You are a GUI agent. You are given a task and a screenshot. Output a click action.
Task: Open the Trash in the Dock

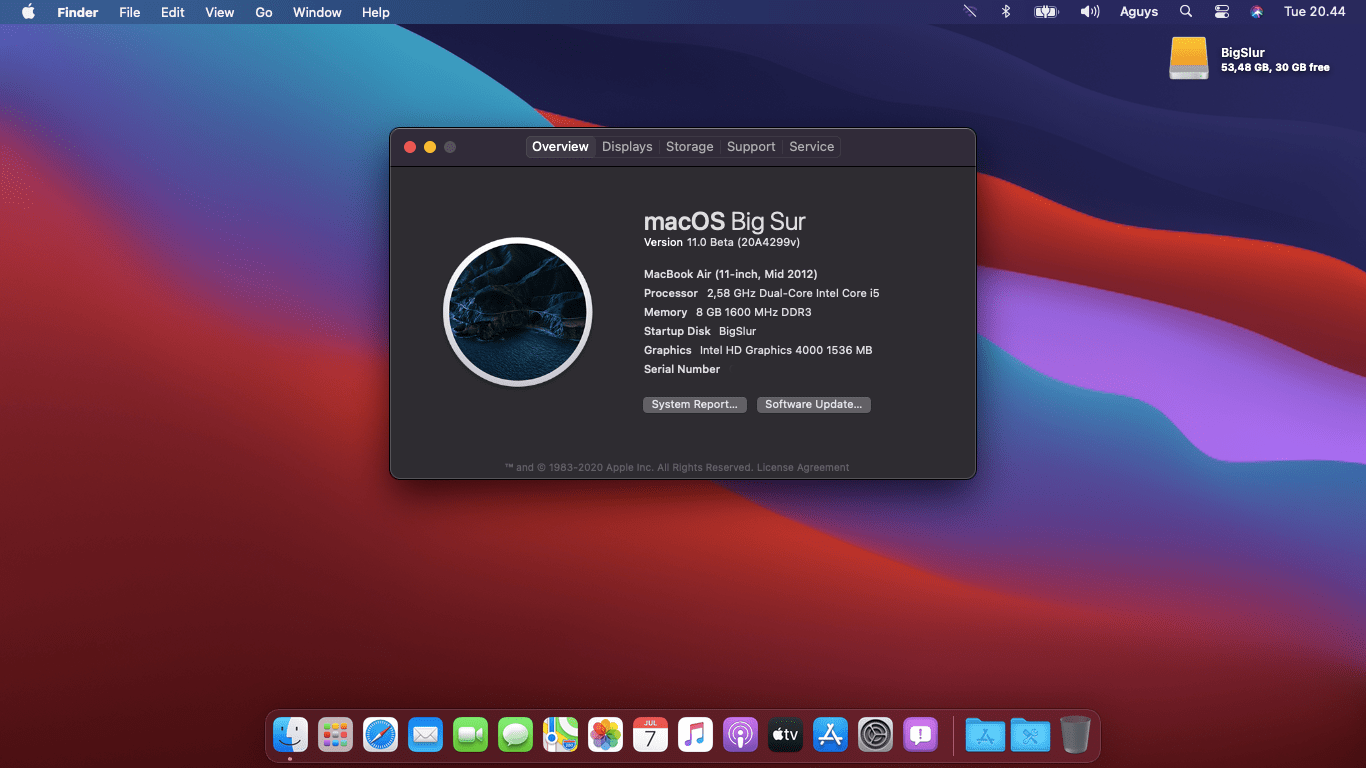click(x=1075, y=735)
